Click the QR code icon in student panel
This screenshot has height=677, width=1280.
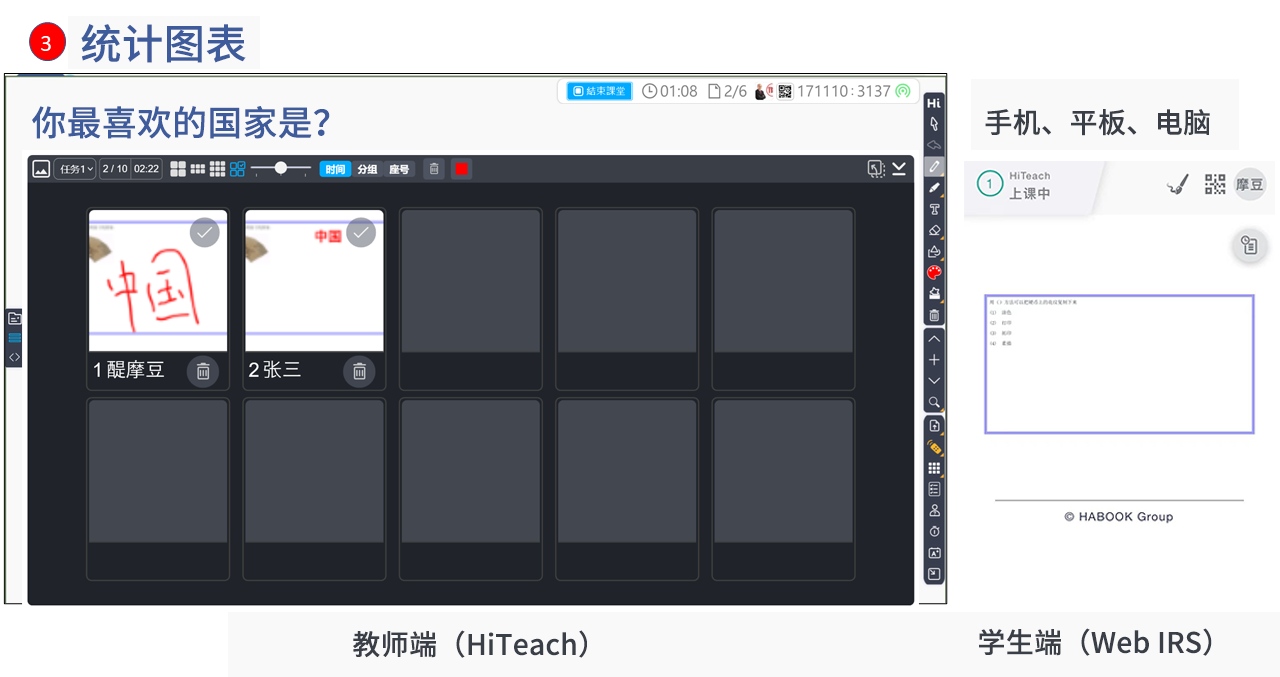(1215, 184)
